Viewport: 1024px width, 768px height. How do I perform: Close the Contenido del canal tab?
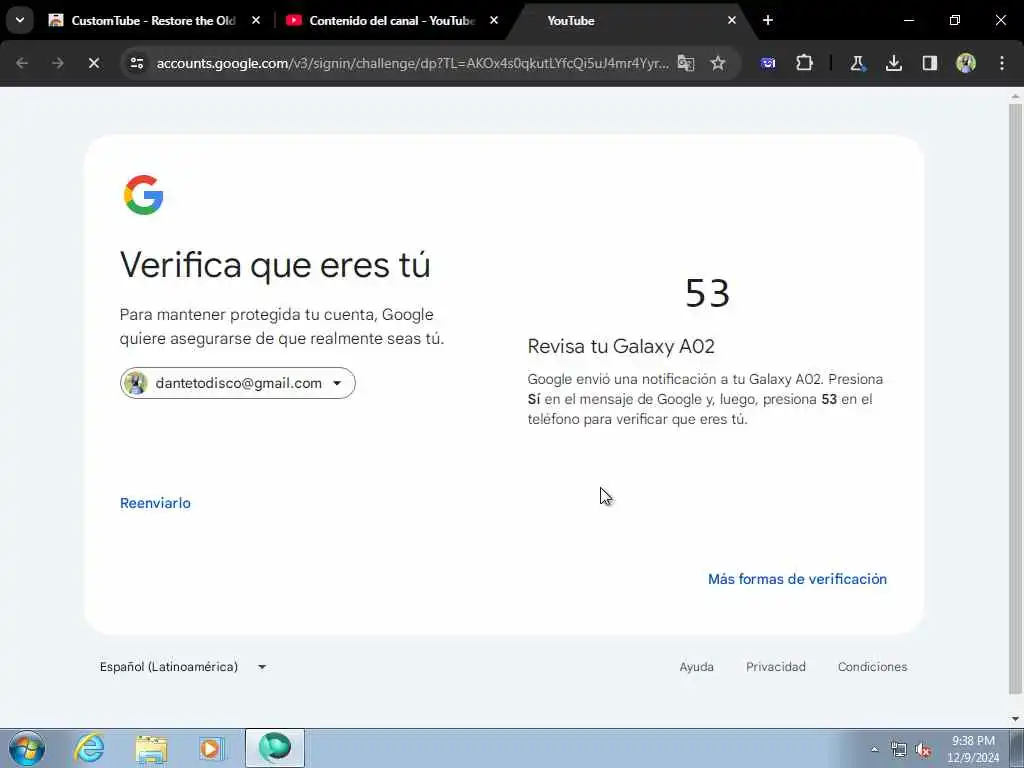point(494,20)
